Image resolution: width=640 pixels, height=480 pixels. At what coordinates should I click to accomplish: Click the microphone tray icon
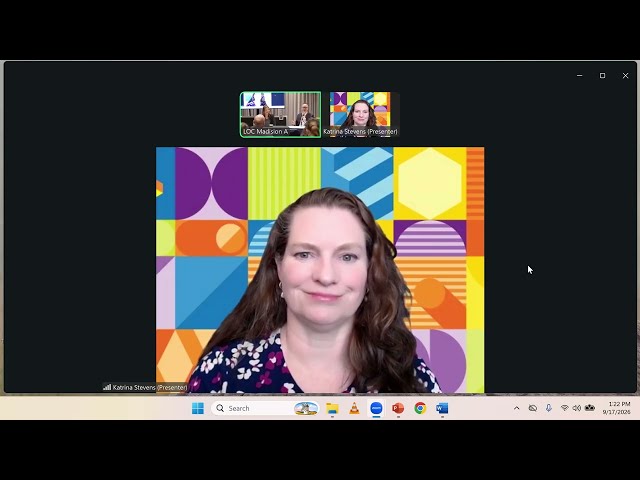[549, 408]
